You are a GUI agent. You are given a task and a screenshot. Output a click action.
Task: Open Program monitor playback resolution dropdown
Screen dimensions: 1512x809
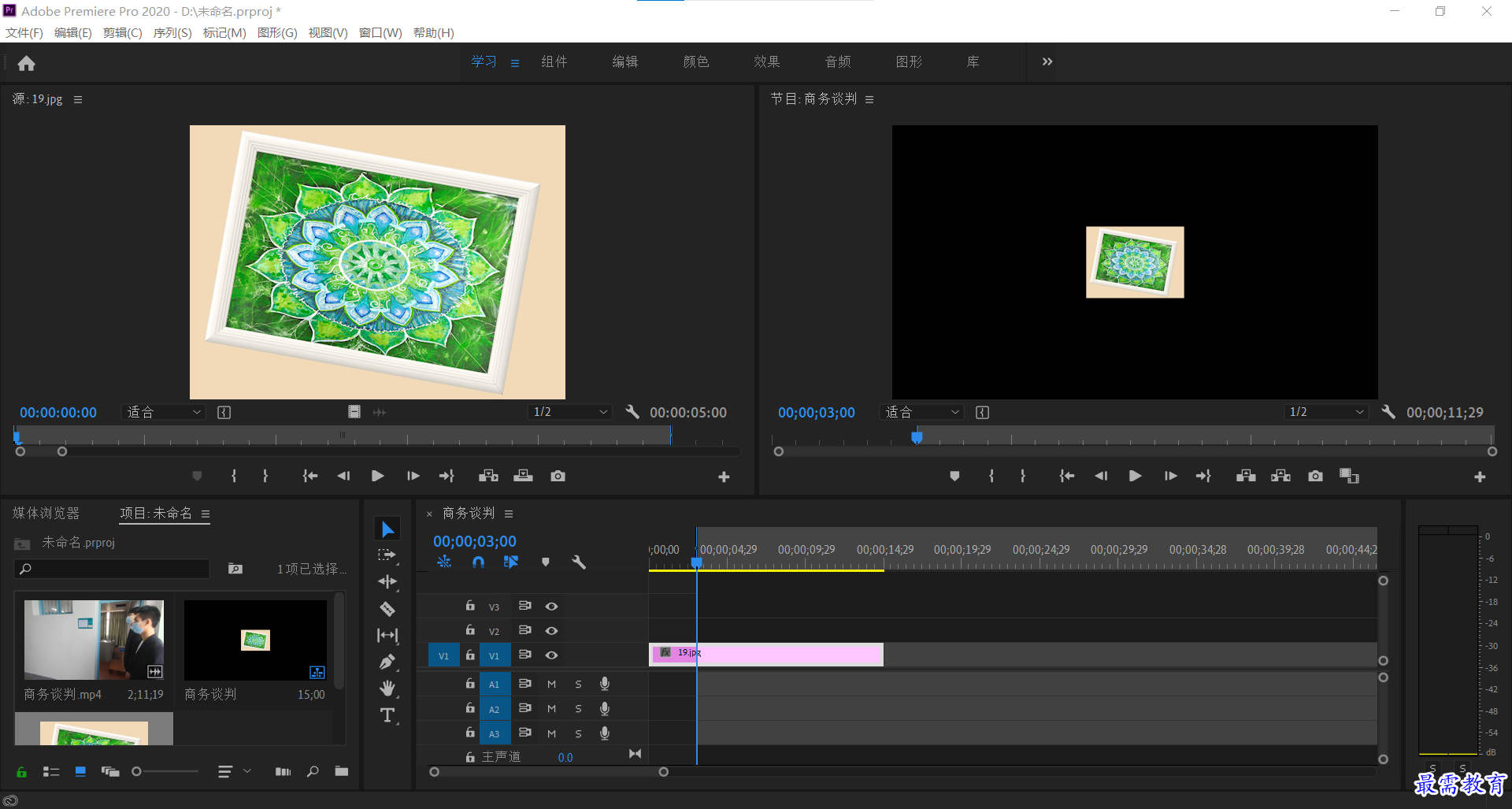point(1326,412)
